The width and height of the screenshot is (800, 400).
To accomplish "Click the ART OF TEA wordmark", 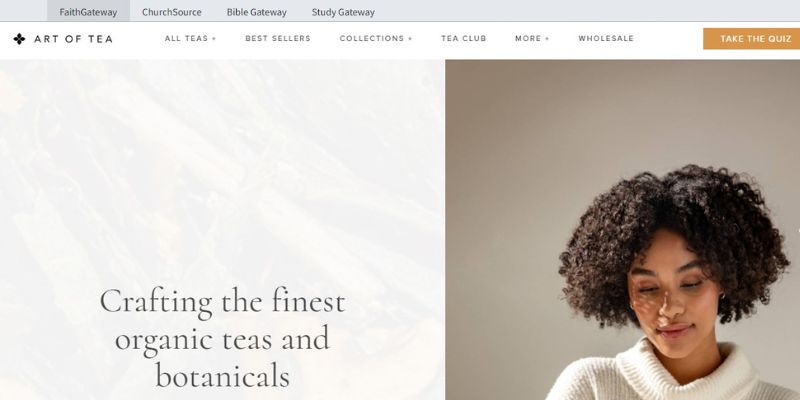I will [73, 39].
